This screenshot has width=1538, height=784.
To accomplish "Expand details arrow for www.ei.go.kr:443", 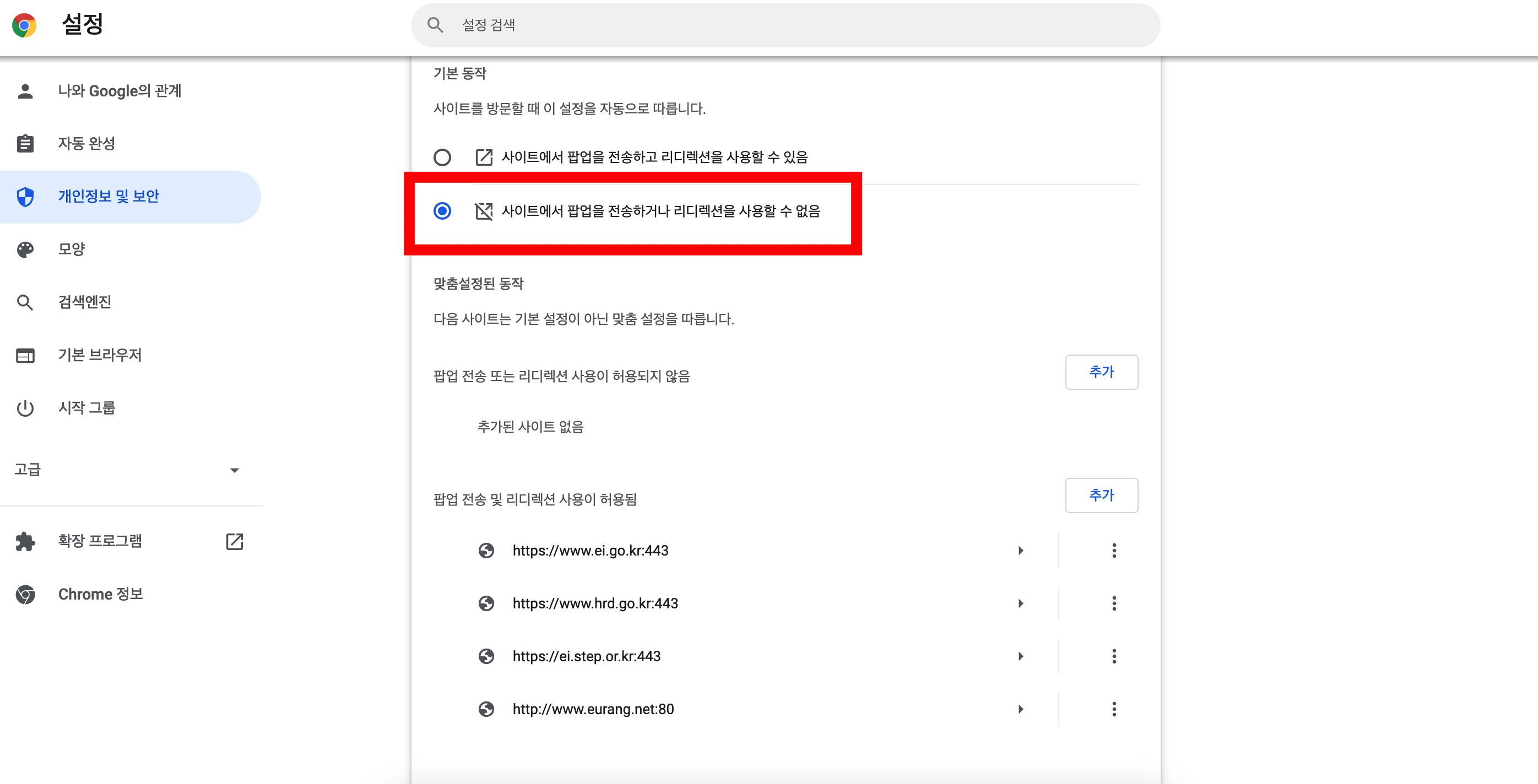I will 1021,550.
